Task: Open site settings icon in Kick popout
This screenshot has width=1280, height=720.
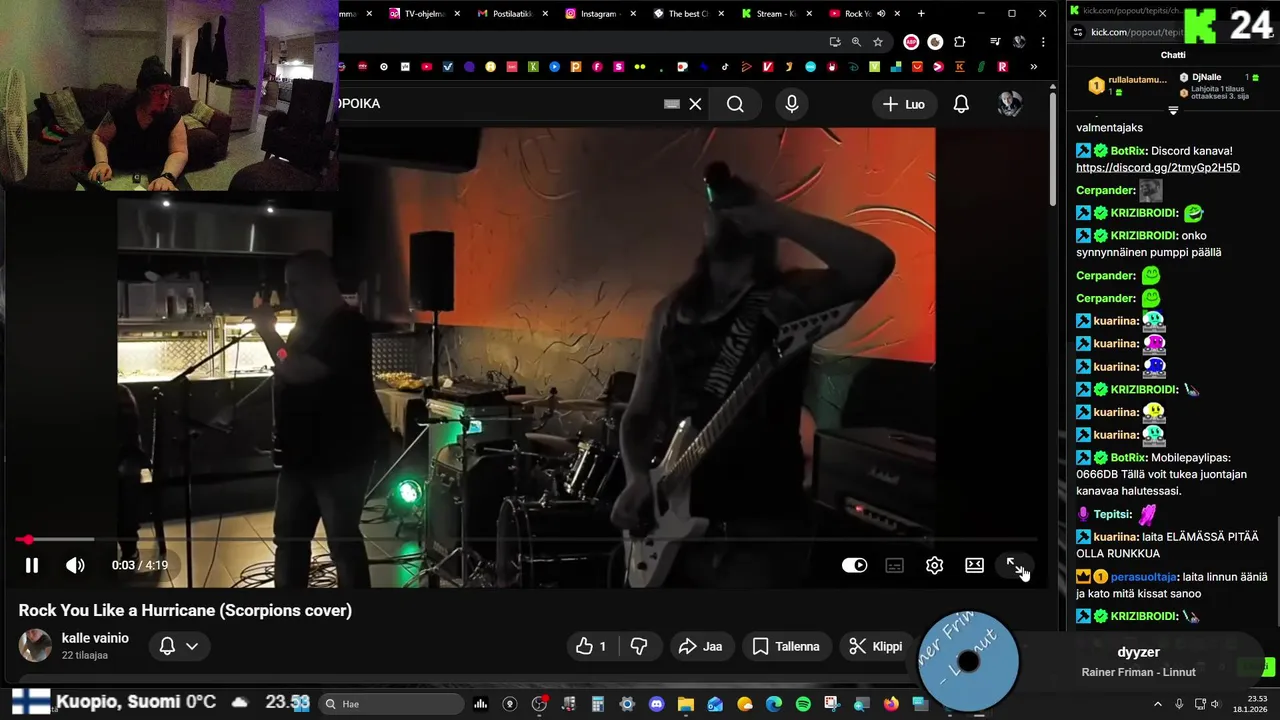Action: coord(1078,32)
